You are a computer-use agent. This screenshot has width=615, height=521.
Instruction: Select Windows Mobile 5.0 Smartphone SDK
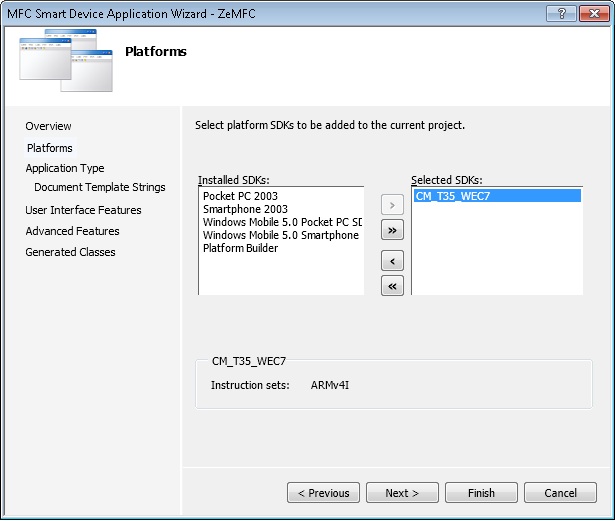pos(281,235)
